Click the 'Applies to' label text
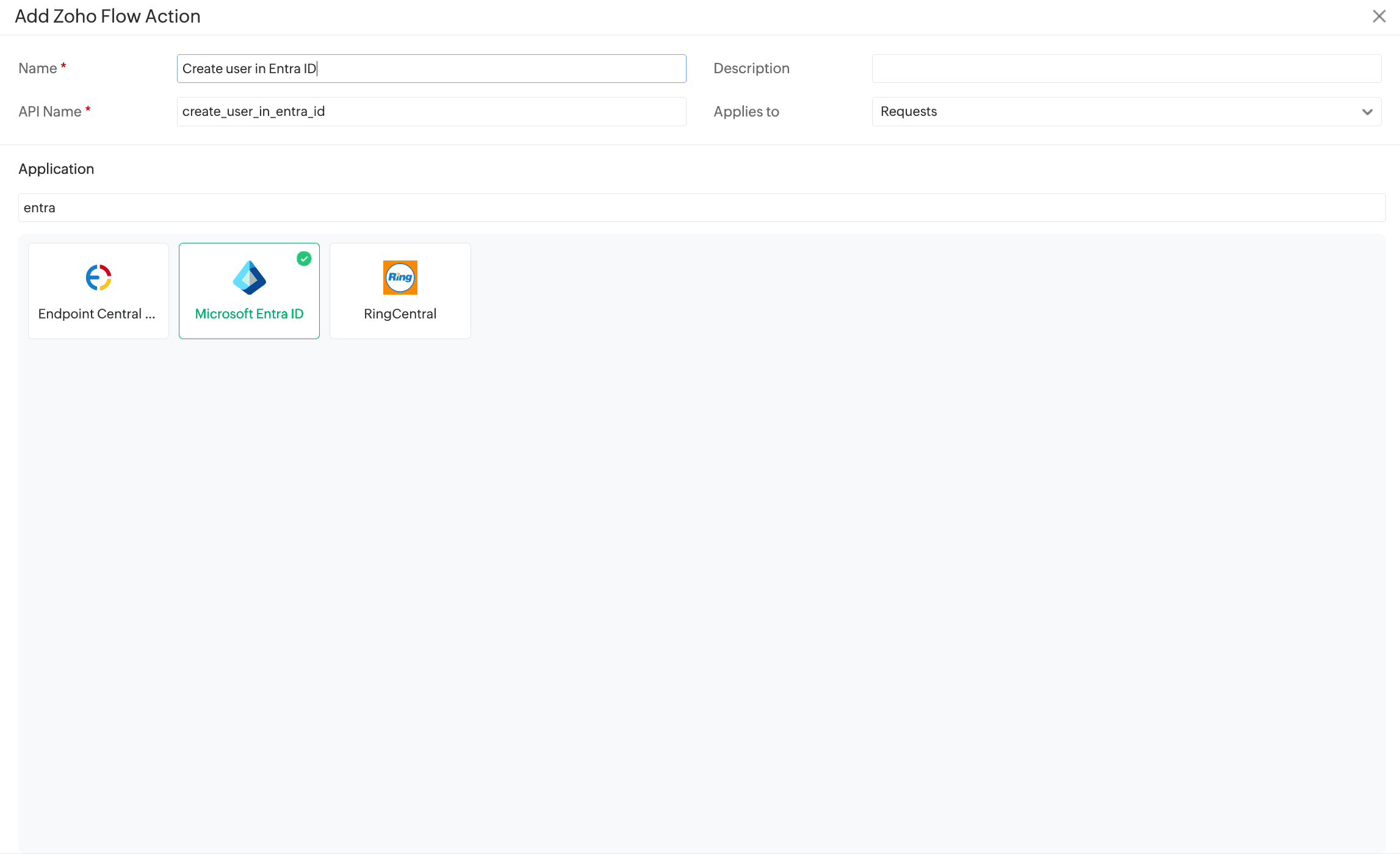Screen dimensions: 1400x854 (746, 112)
